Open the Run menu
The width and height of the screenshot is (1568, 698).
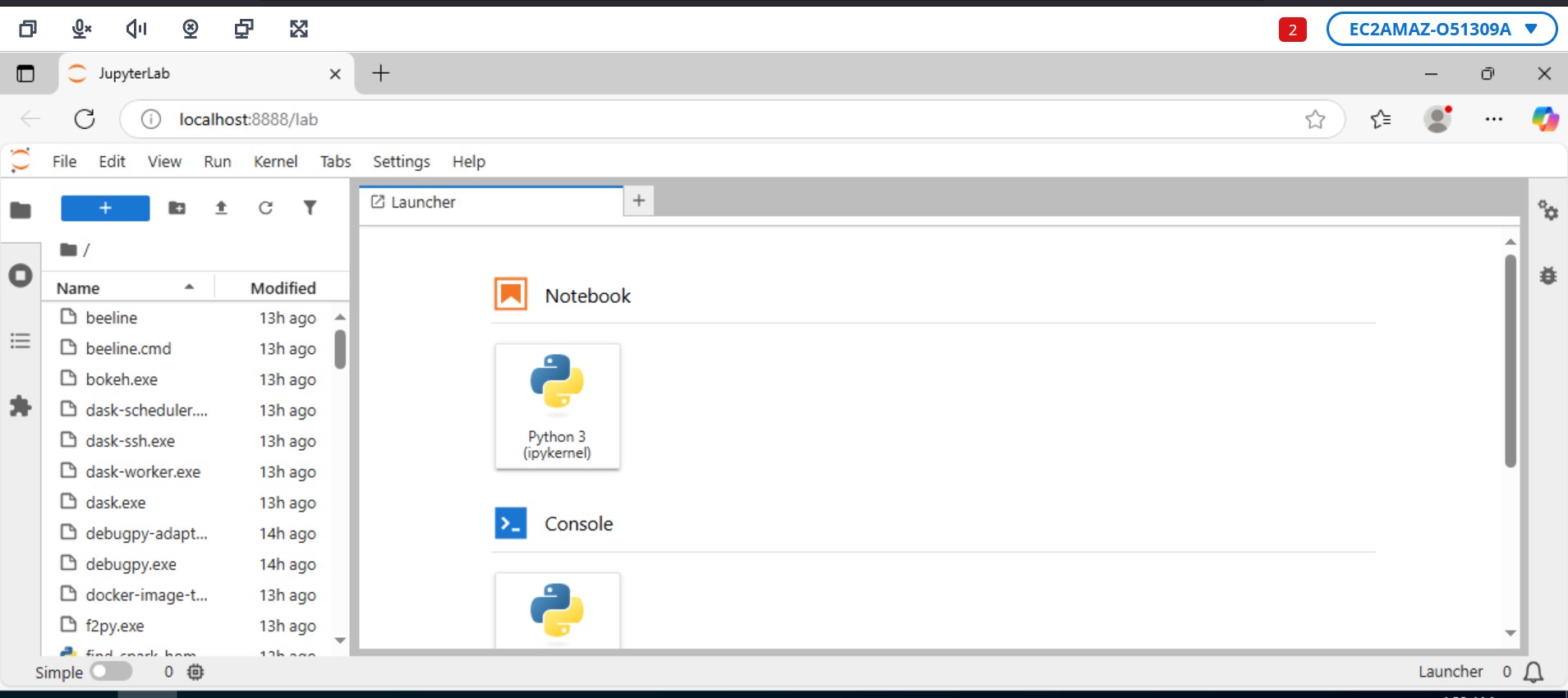[218, 162]
